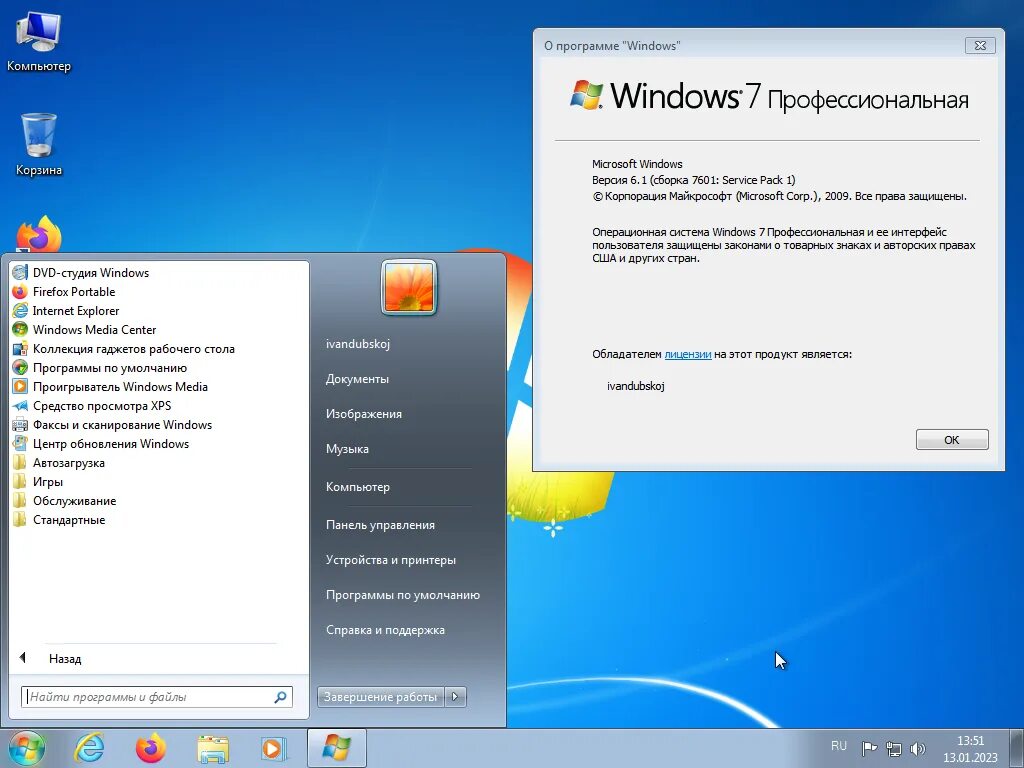
Task: Open Internet Explorer from the taskbar
Action: [x=89, y=747]
